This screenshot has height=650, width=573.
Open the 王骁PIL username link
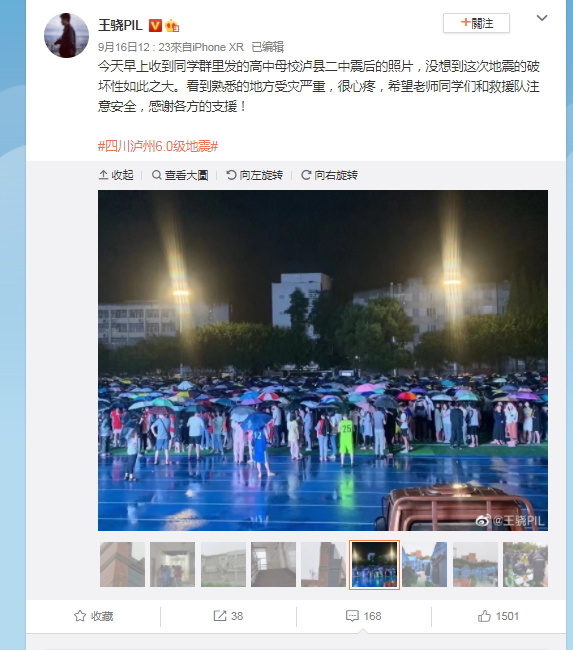pyautogui.click(x=120, y=26)
